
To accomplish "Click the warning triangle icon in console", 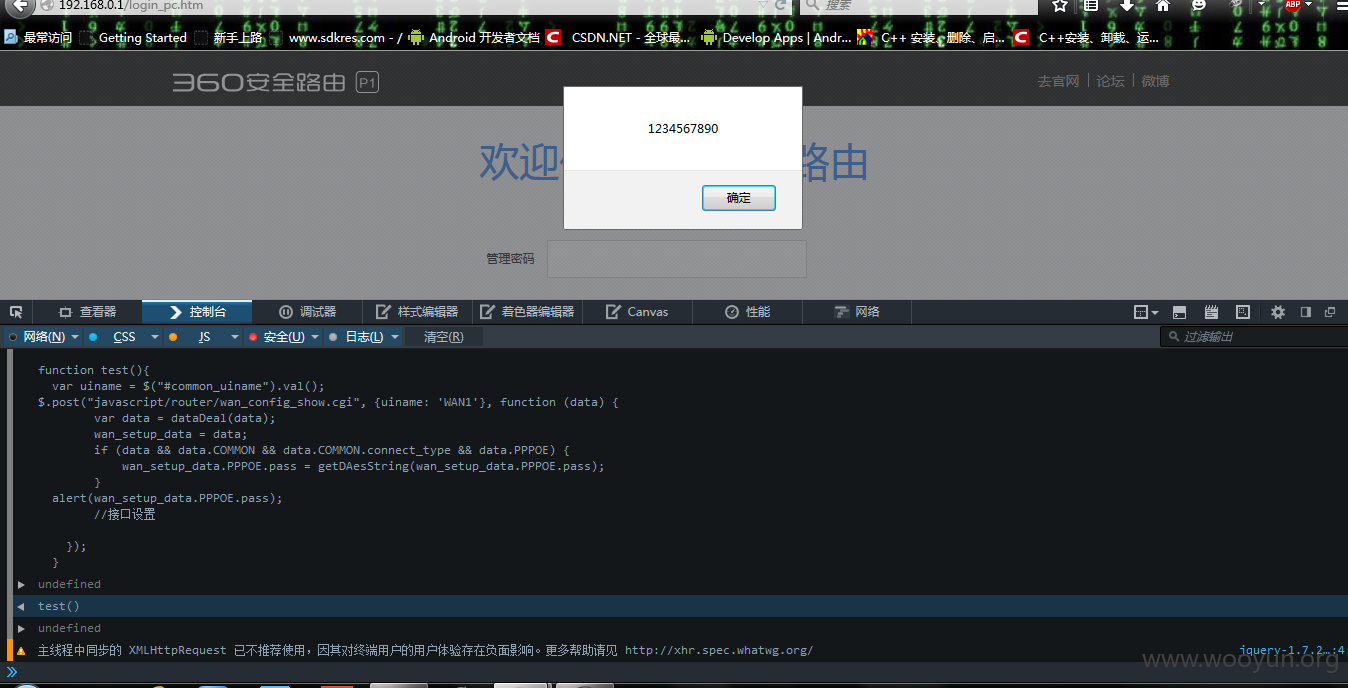I will tap(21, 651).
